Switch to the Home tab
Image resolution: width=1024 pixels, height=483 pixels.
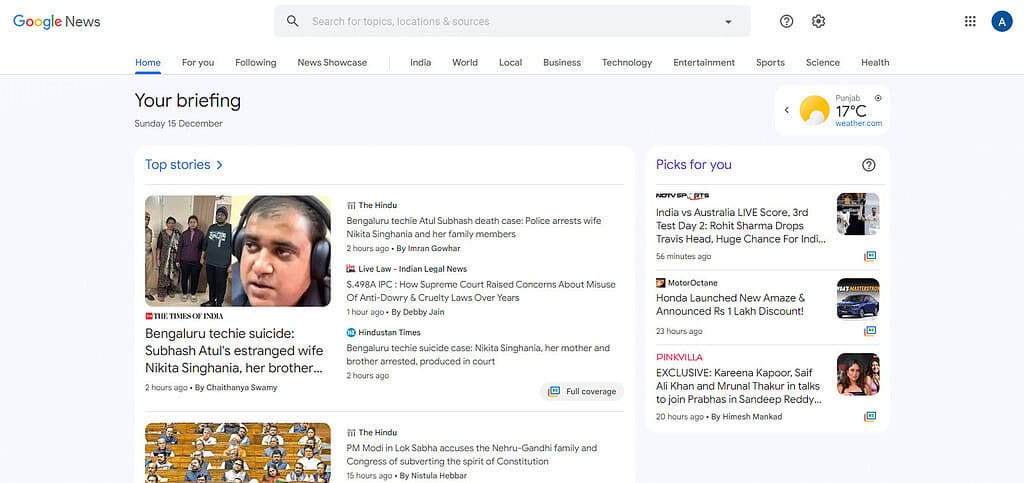tap(148, 63)
